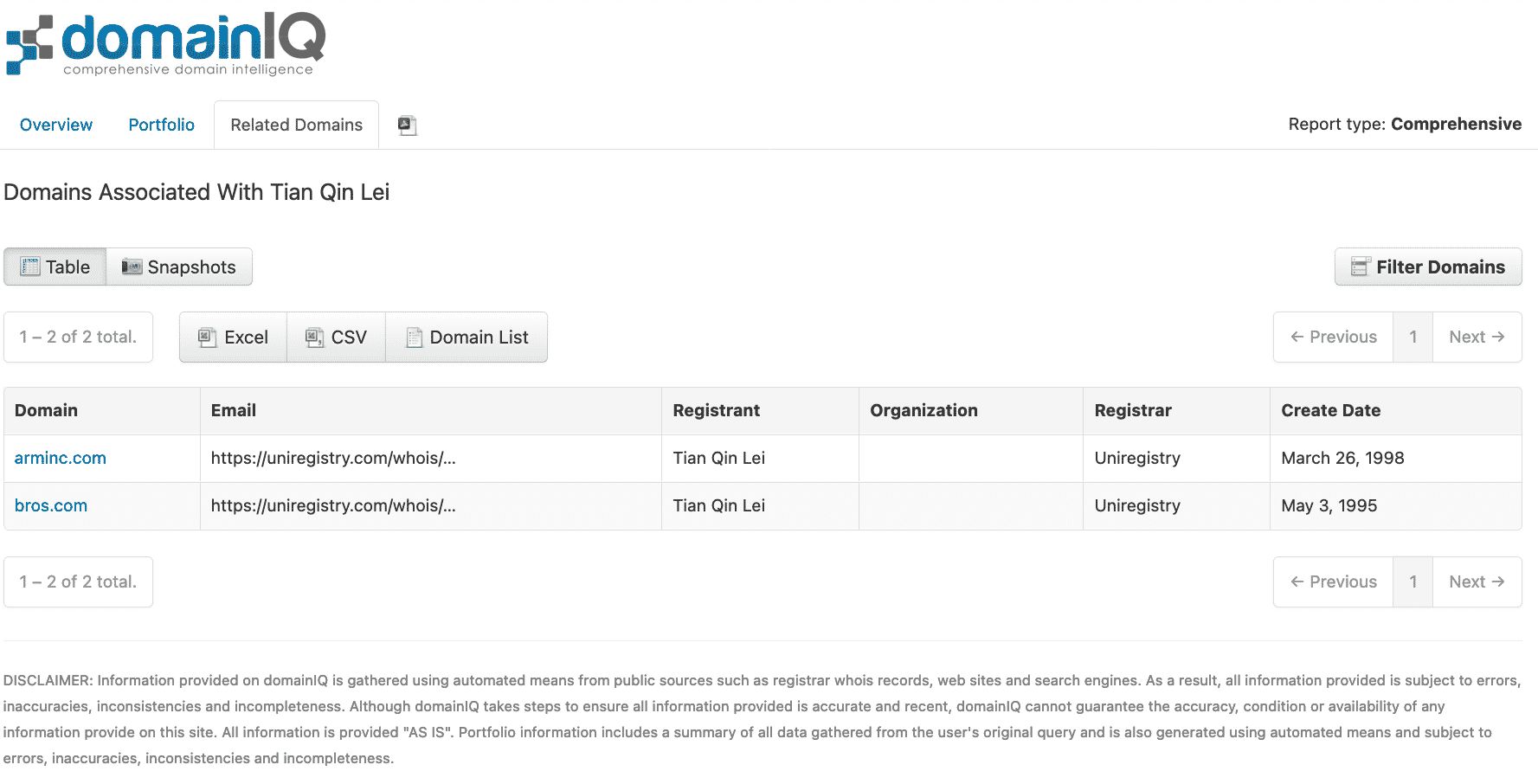The image size is (1538, 784).
Task: Open the PDF export icon beside Related Domains
Action: [407, 125]
